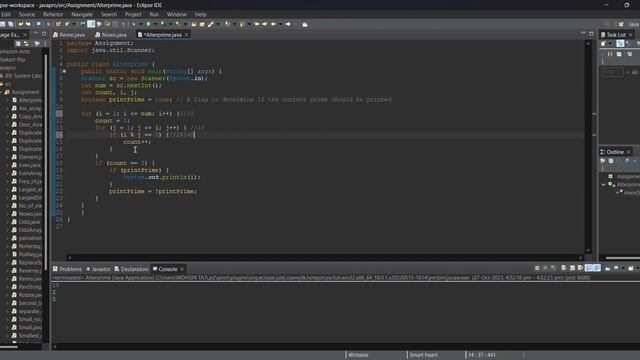Toggle Show Console on standard error change
Viewport: 640px width, 360px height.
click(597, 268)
